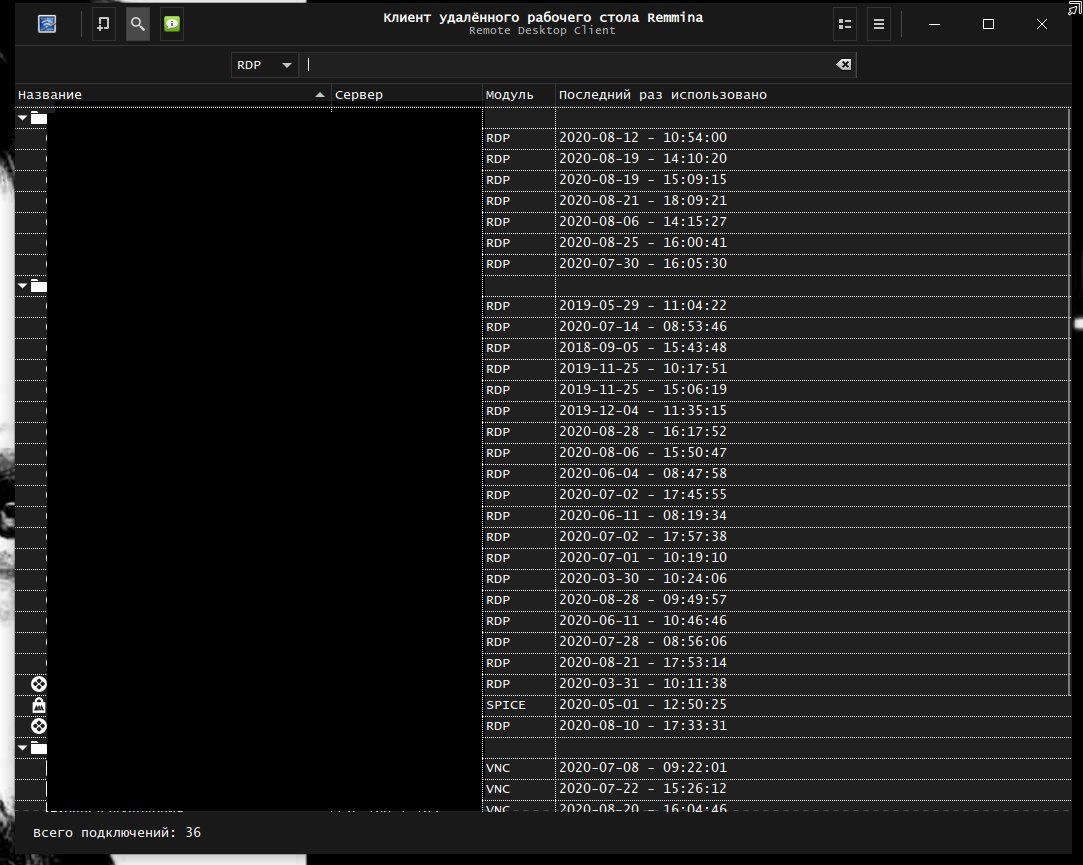Select the row dated 2020-08-10 - 17:33:31

543,726
